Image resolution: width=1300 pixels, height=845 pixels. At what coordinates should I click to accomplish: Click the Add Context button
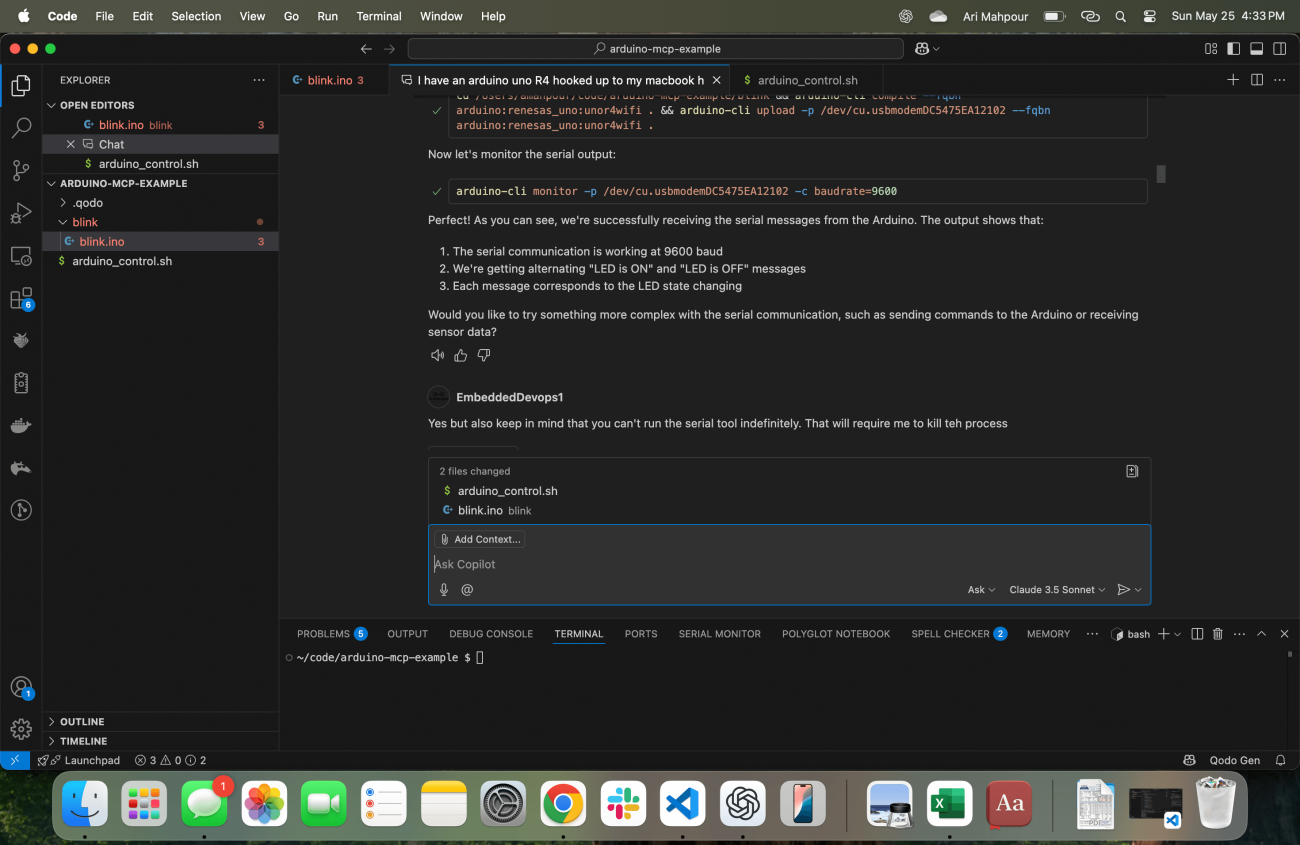tap(480, 539)
